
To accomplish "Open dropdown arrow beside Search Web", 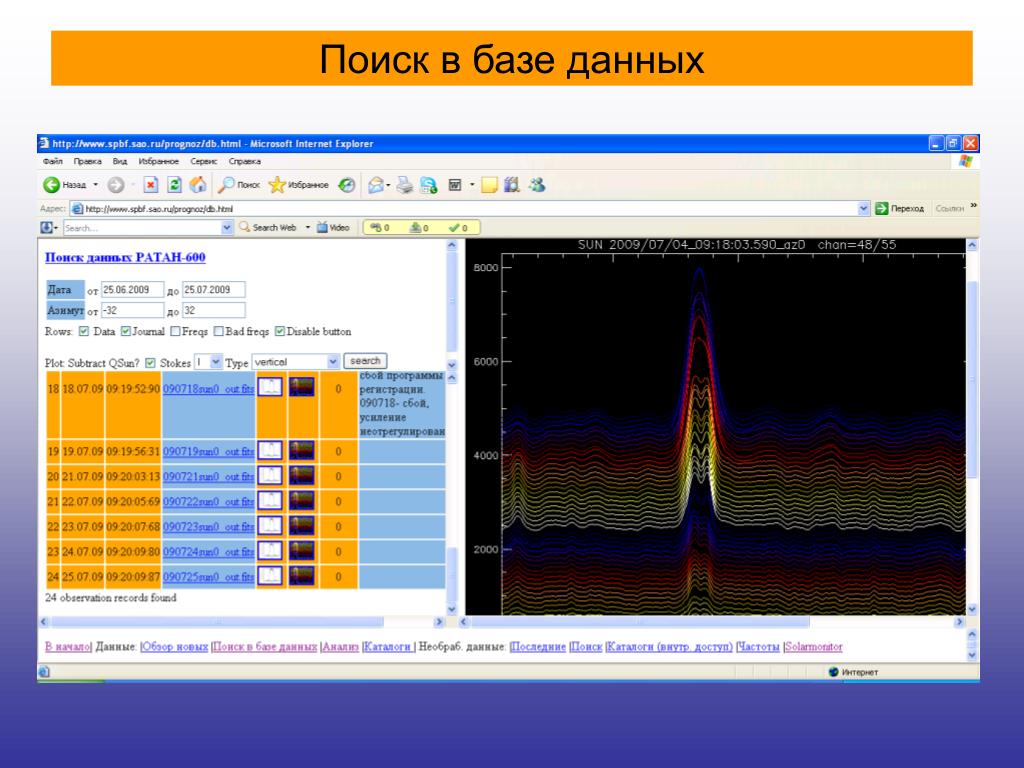I will (308, 227).
